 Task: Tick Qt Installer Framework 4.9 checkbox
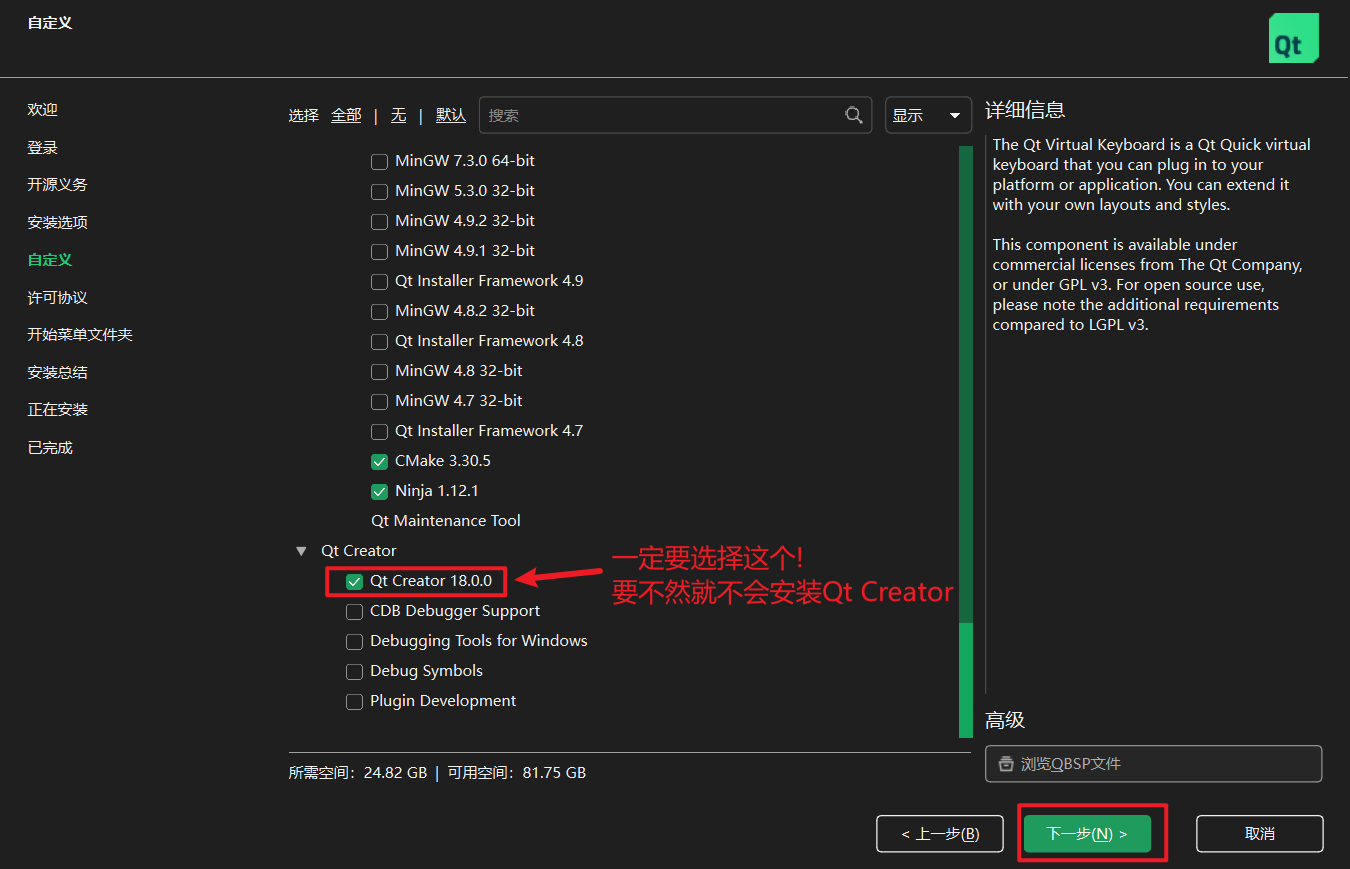tap(379, 281)
